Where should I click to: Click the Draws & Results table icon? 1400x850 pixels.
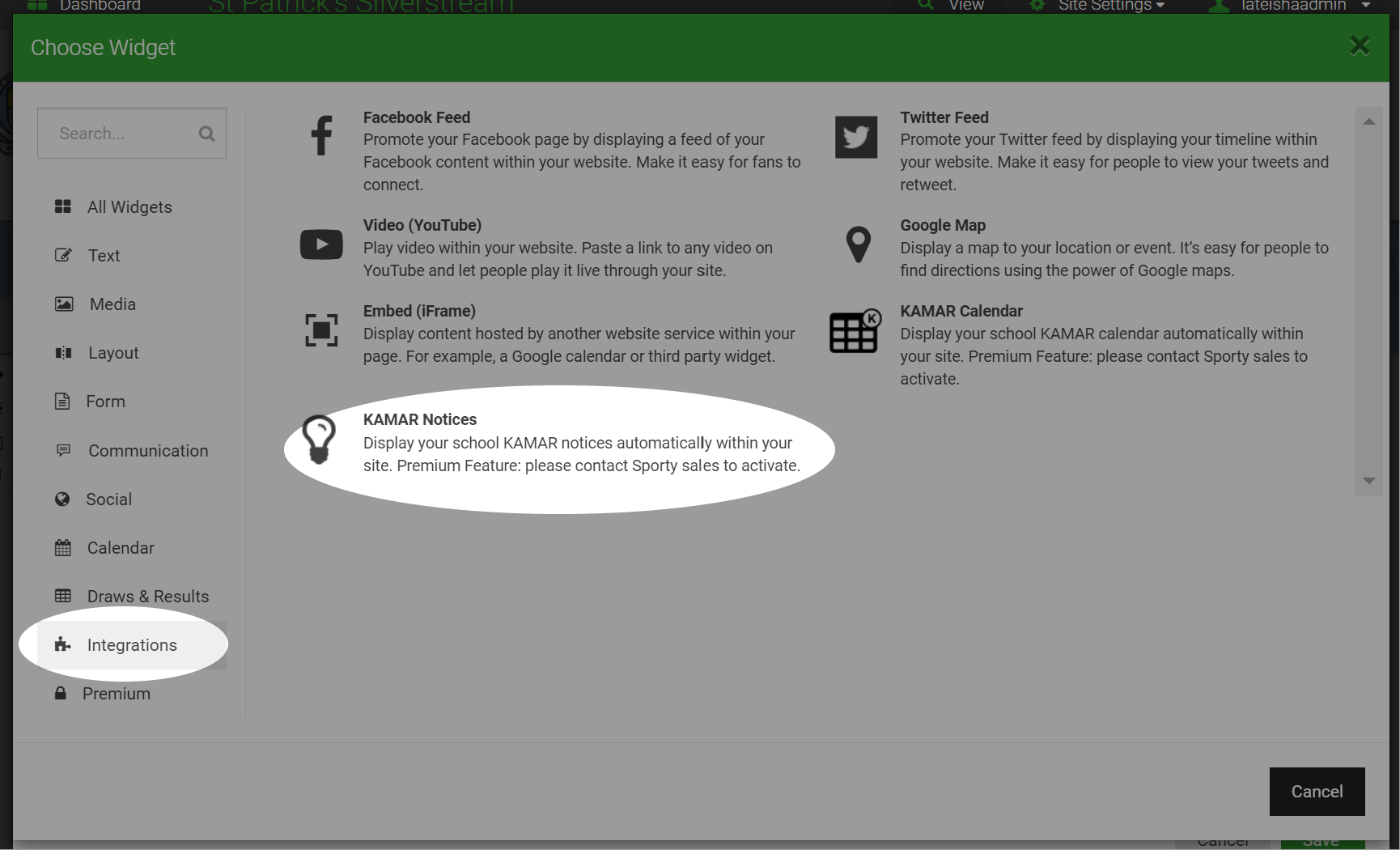(63, 596)
